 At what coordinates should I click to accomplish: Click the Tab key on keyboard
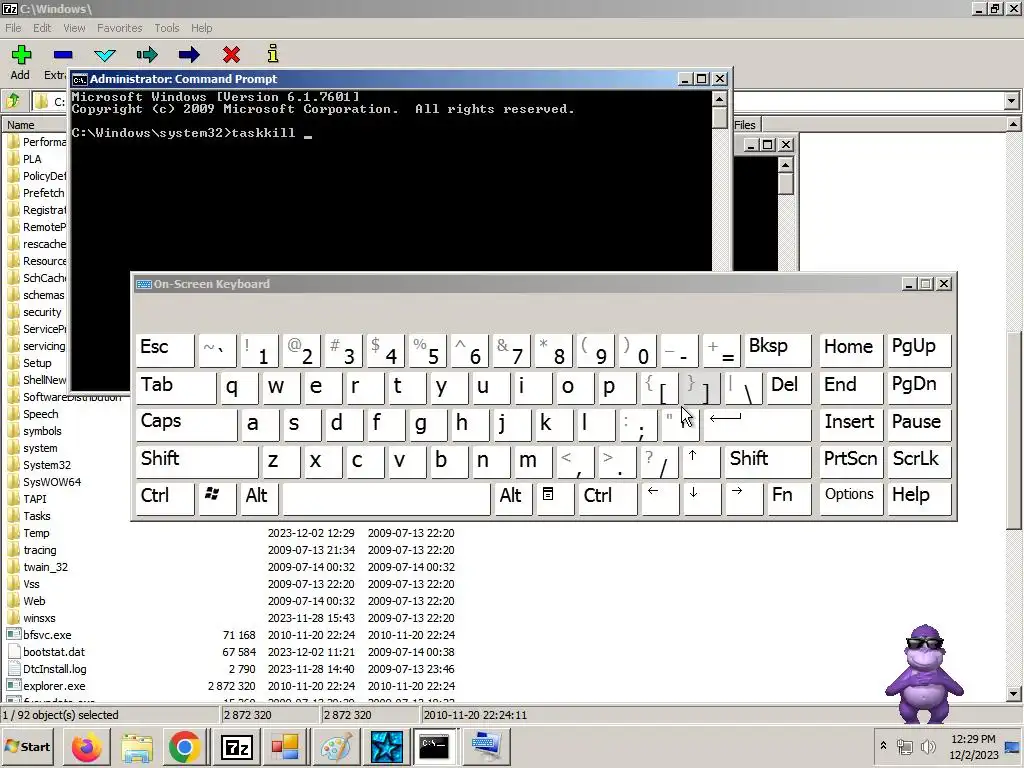pos(176,387)
